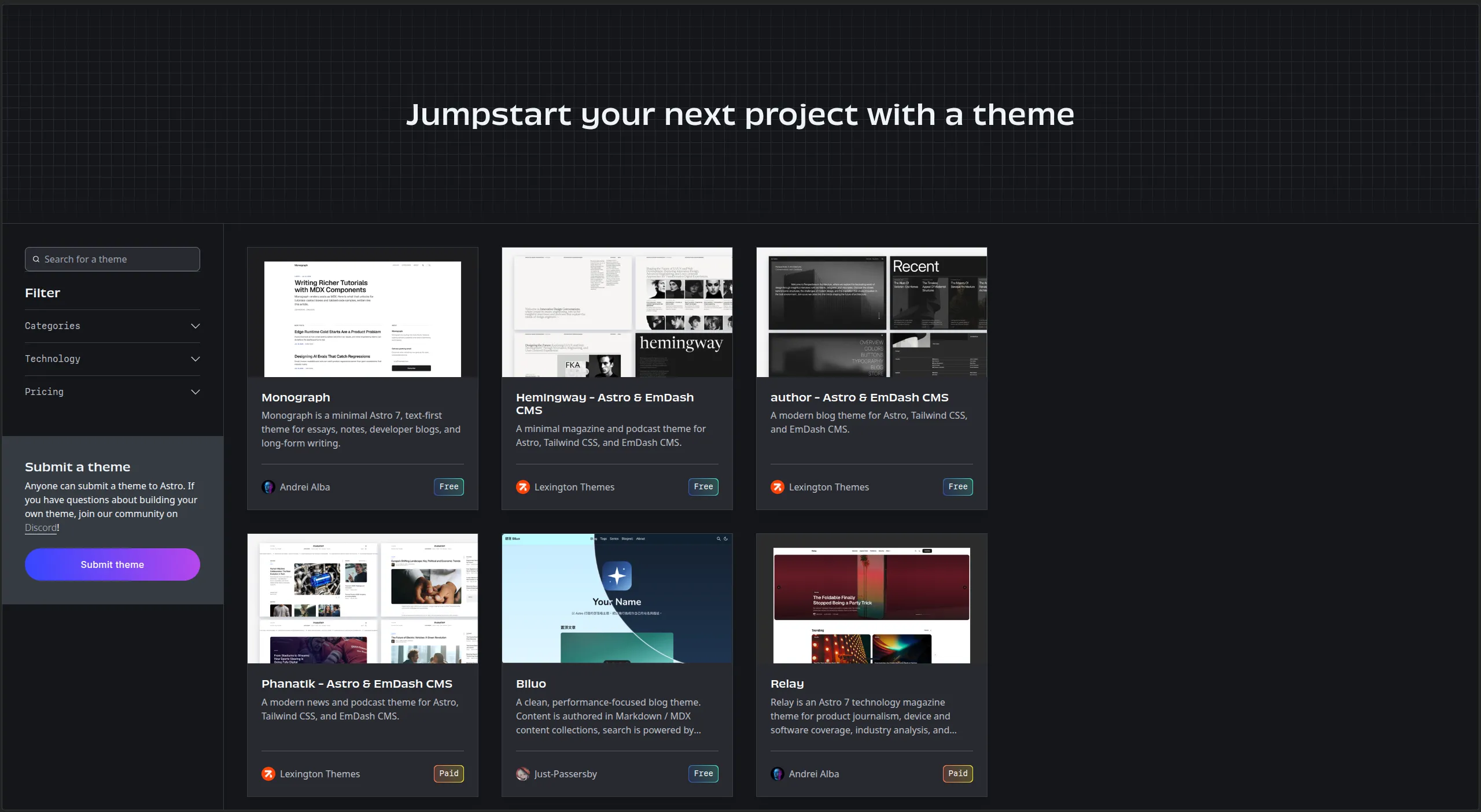Viewport: 1481px width, 812px height.
Task: Click the Free badge on Hemingway card
Action: 703,487
